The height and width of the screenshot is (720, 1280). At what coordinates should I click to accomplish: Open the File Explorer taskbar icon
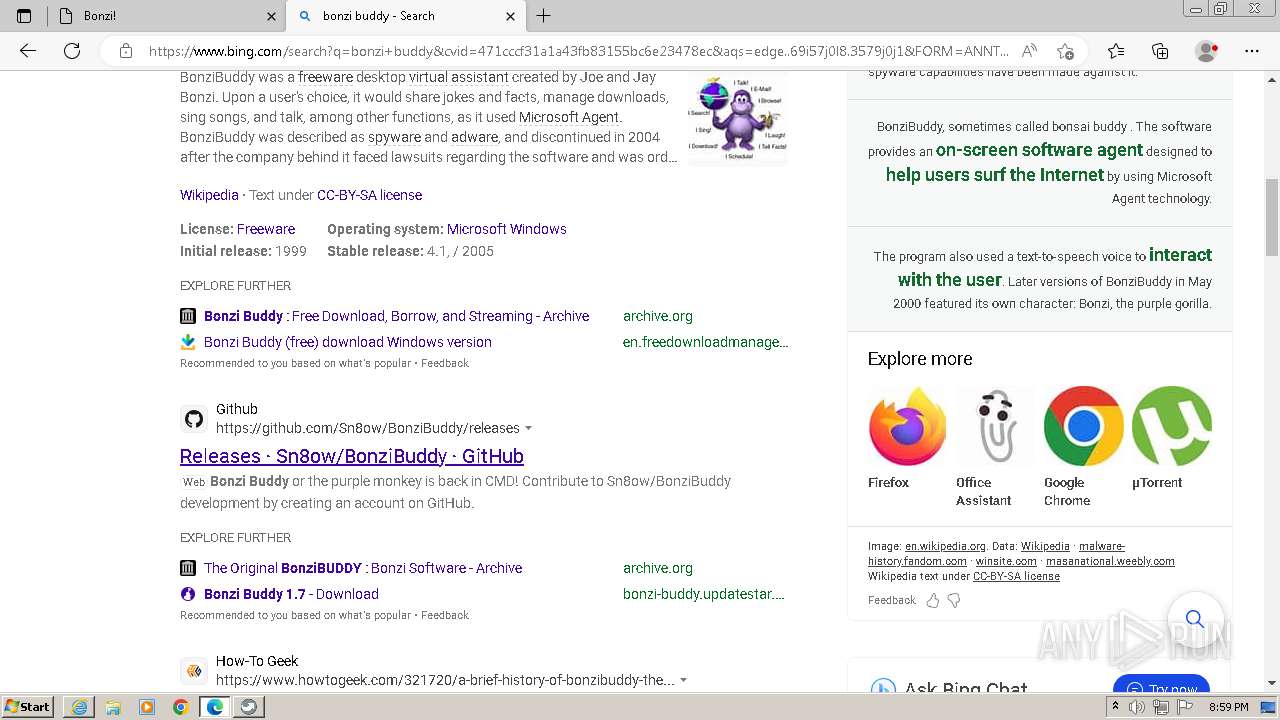113,707
